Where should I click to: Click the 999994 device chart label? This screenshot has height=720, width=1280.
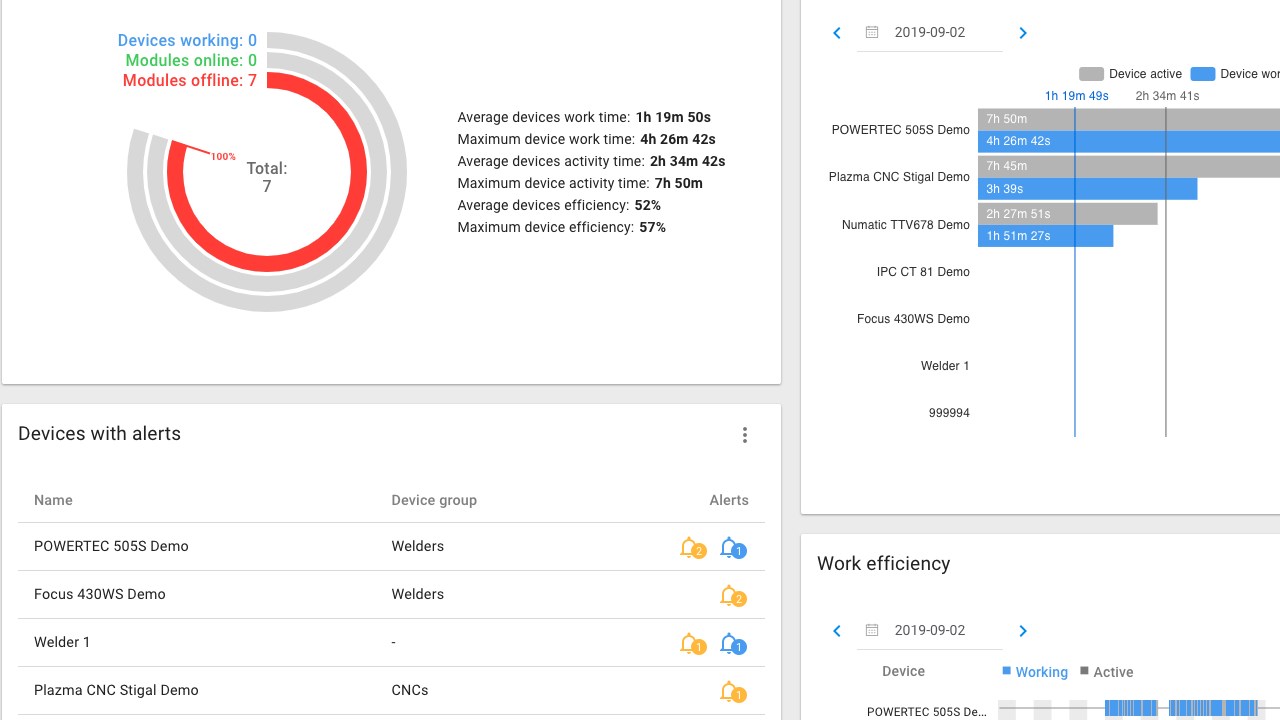click(949, 413)
